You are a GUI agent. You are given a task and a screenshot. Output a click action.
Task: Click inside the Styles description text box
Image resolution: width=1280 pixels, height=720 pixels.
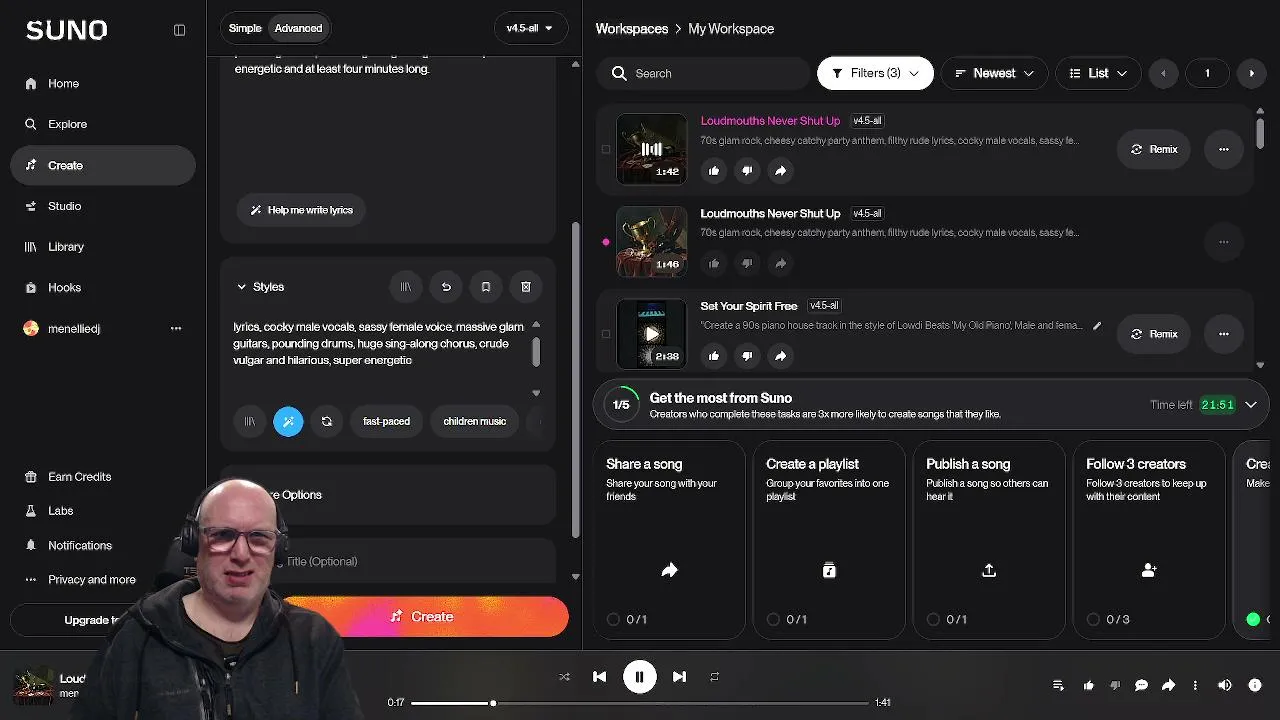point(380,343)
